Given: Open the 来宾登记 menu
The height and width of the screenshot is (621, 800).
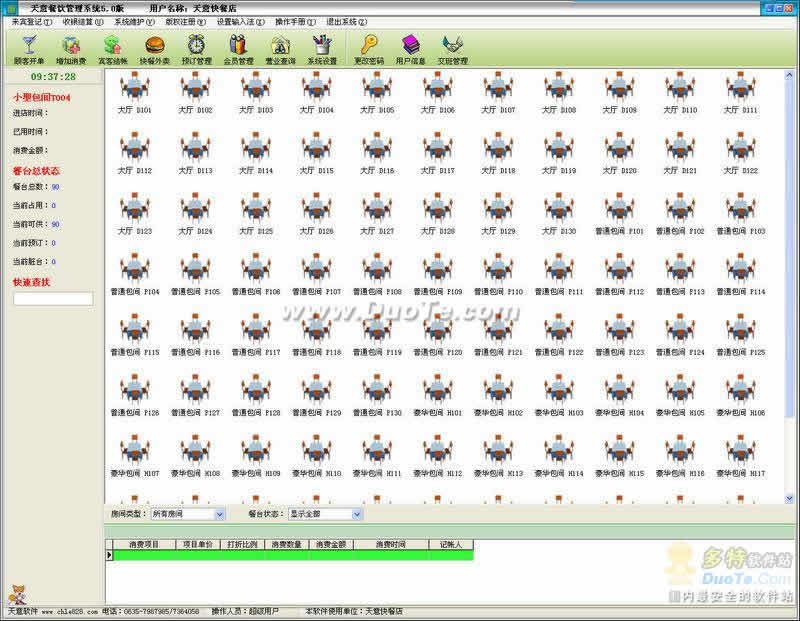Looking at the screenshot, I should pos(30,21).
